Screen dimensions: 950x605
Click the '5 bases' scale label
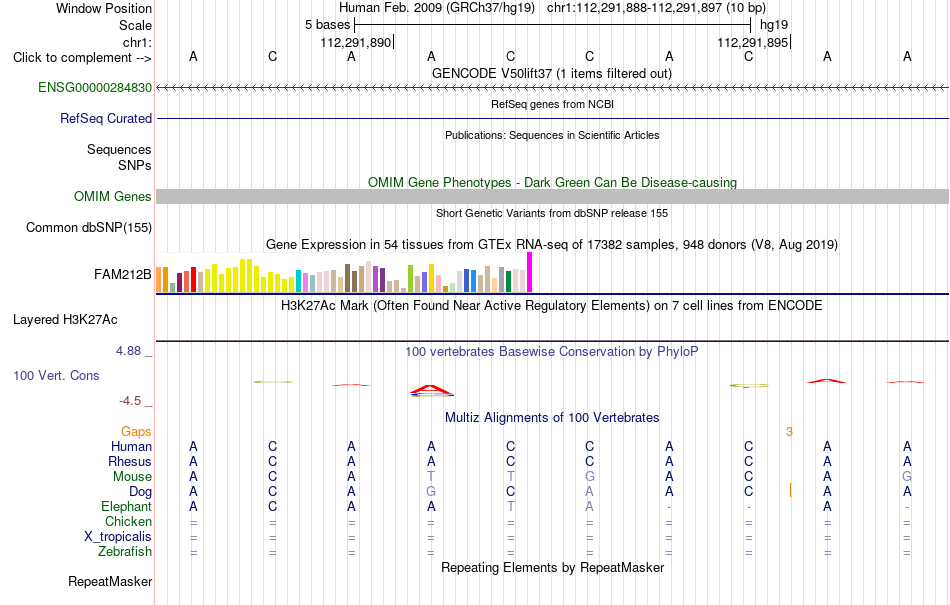328,25
